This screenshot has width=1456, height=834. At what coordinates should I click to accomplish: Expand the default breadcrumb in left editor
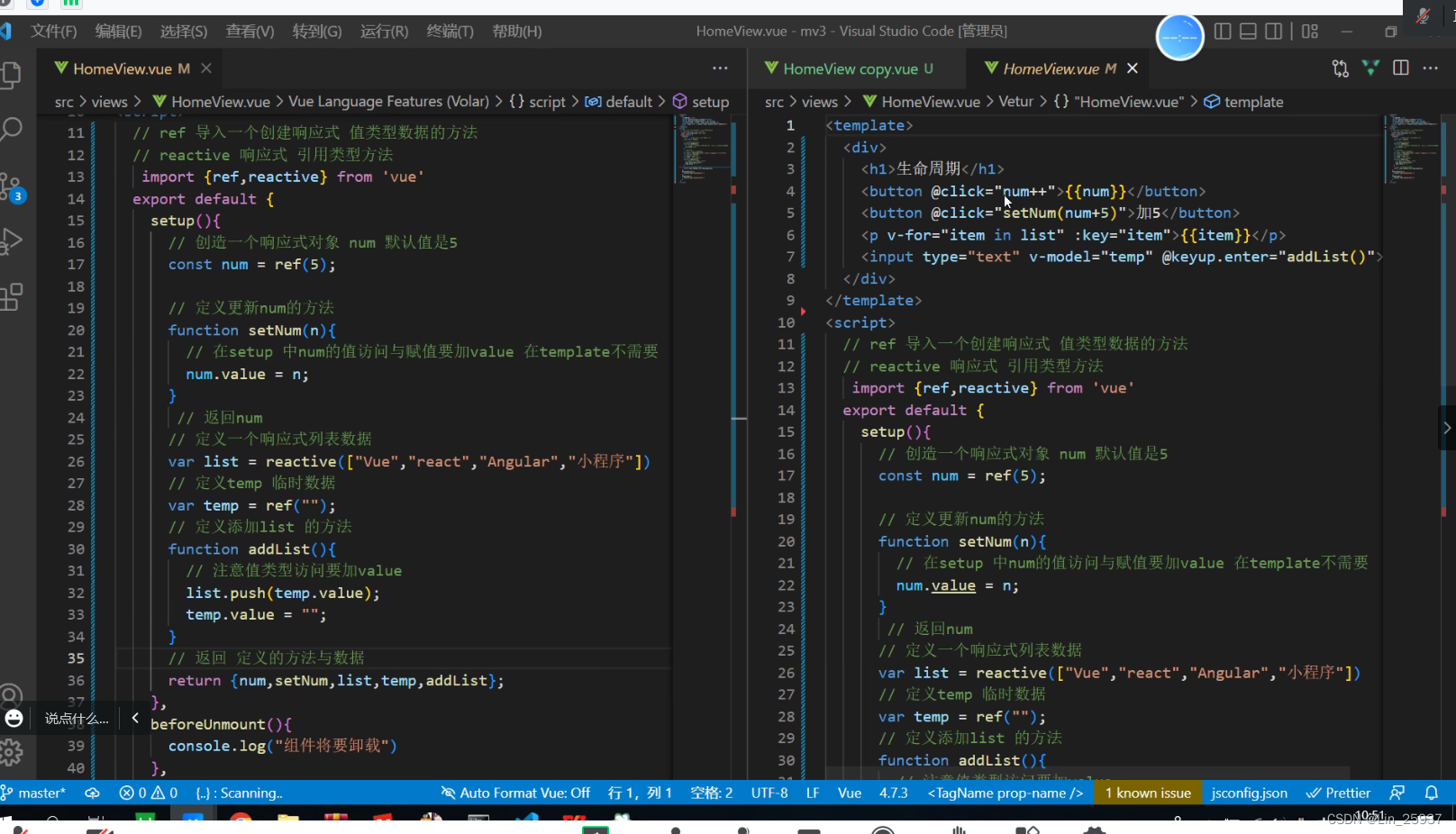[619, 102]
